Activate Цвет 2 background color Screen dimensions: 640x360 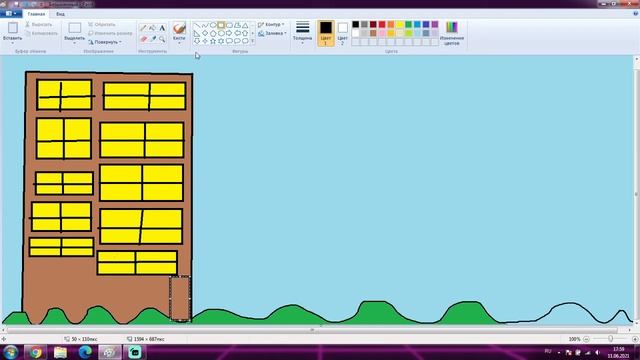(x=342, y=33)
